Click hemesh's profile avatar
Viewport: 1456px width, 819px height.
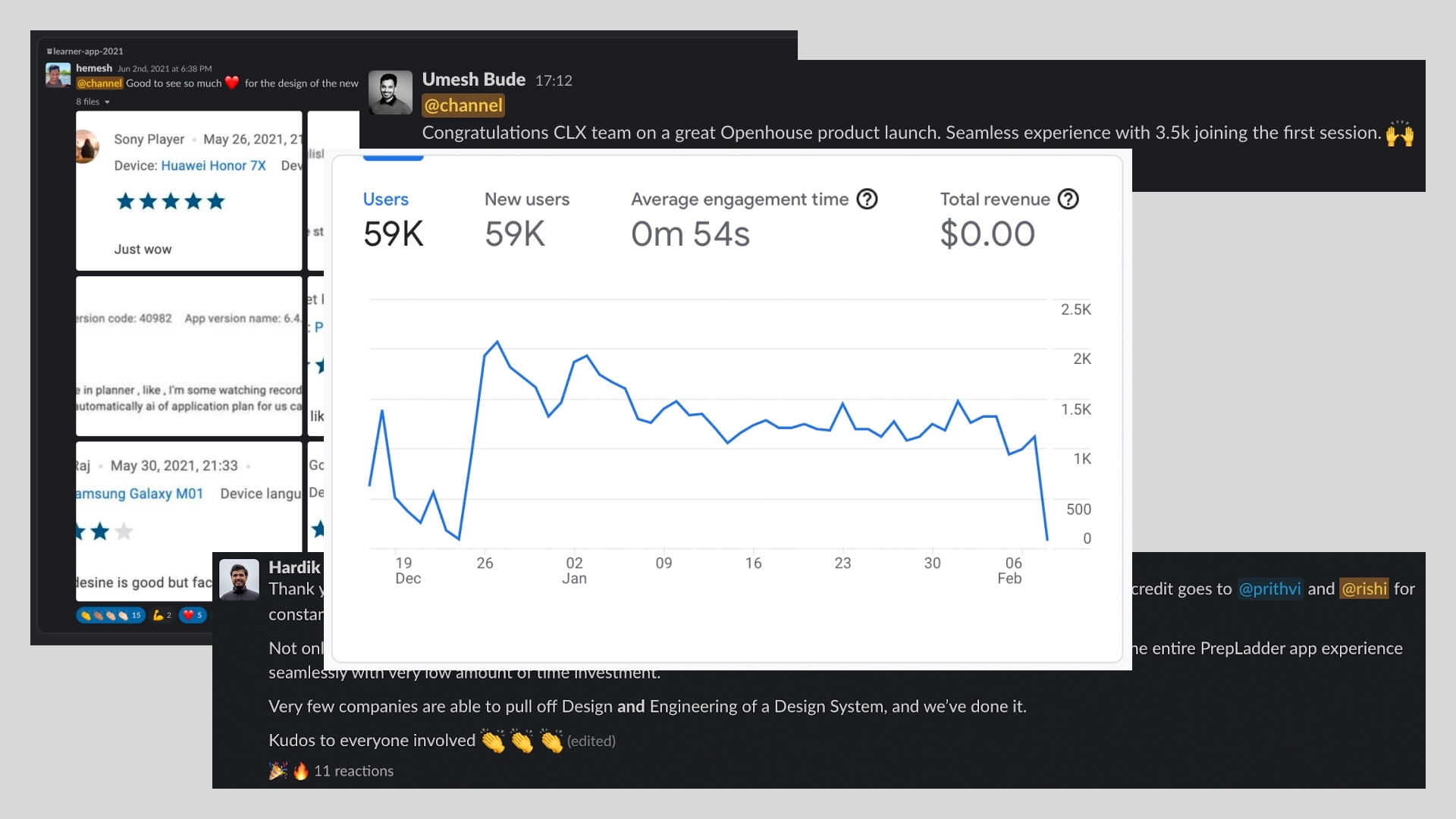58,75
